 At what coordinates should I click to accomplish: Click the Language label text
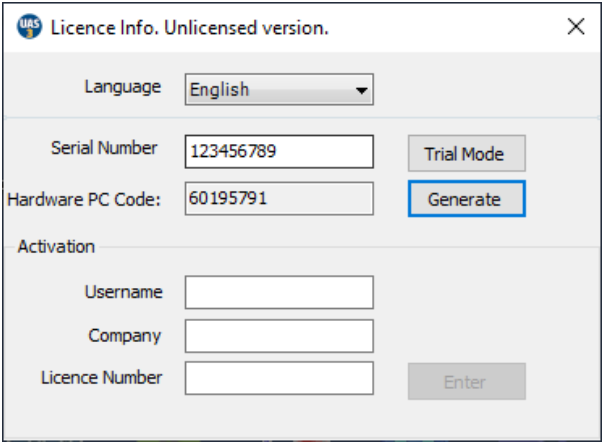122,87
